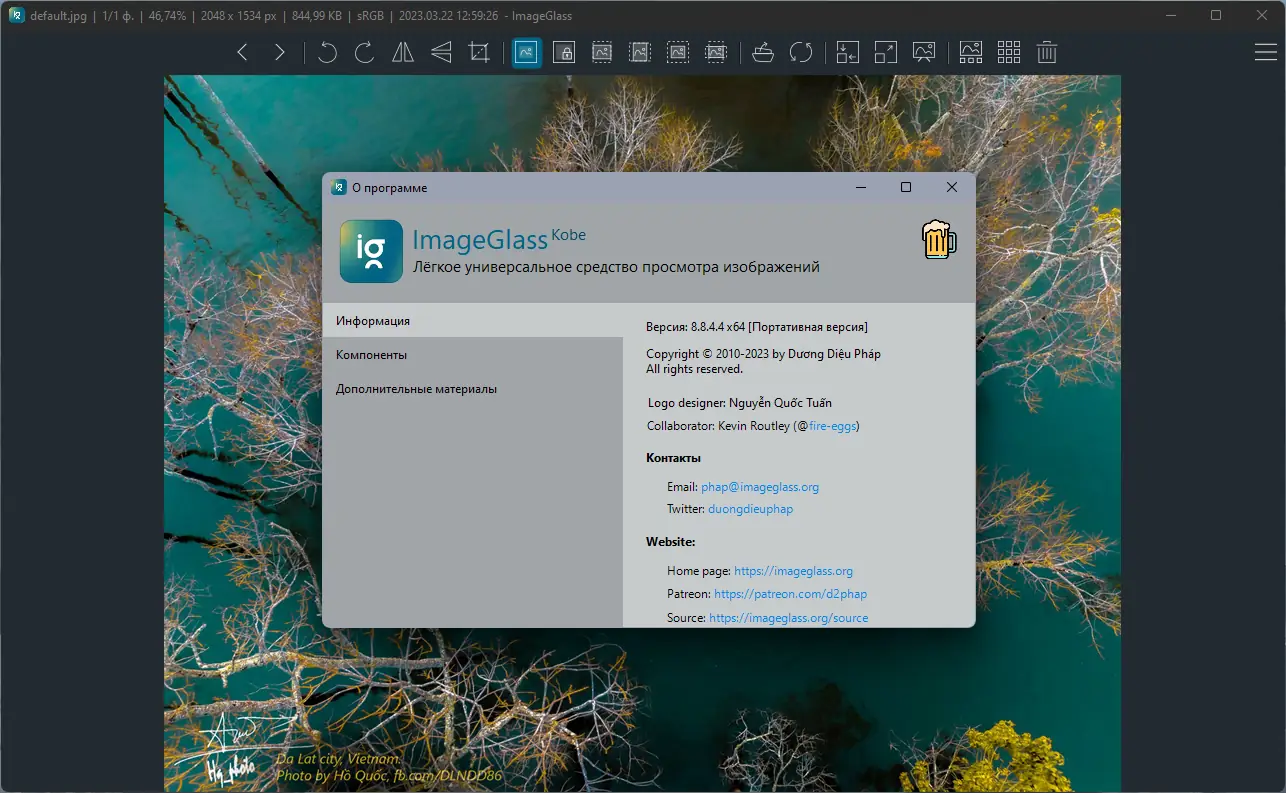Click the phap@imageglass.org email link
This screenshot has height=793, width=1286.
pos(760,487)
